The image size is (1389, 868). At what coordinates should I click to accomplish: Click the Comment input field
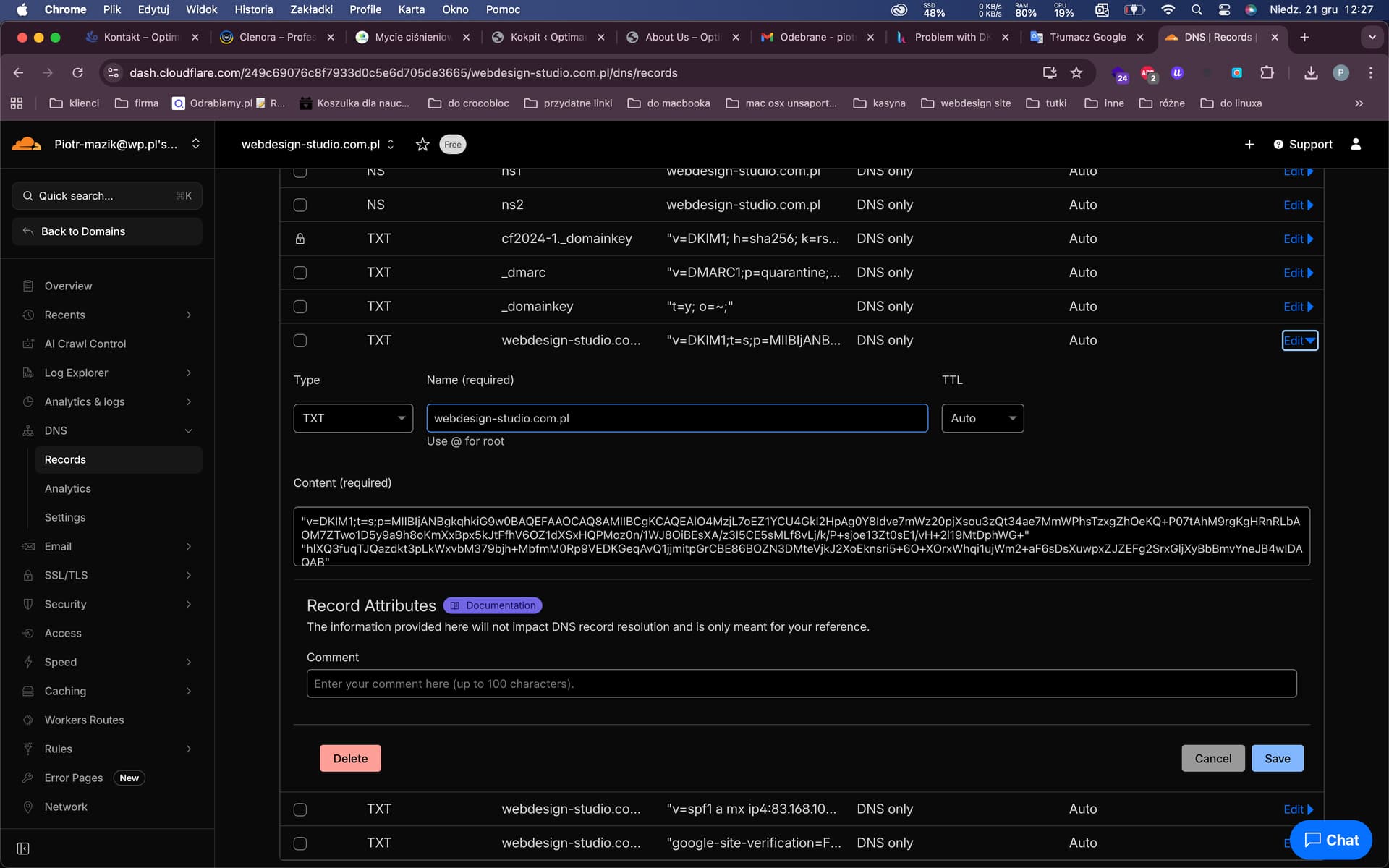coord(801,684)
